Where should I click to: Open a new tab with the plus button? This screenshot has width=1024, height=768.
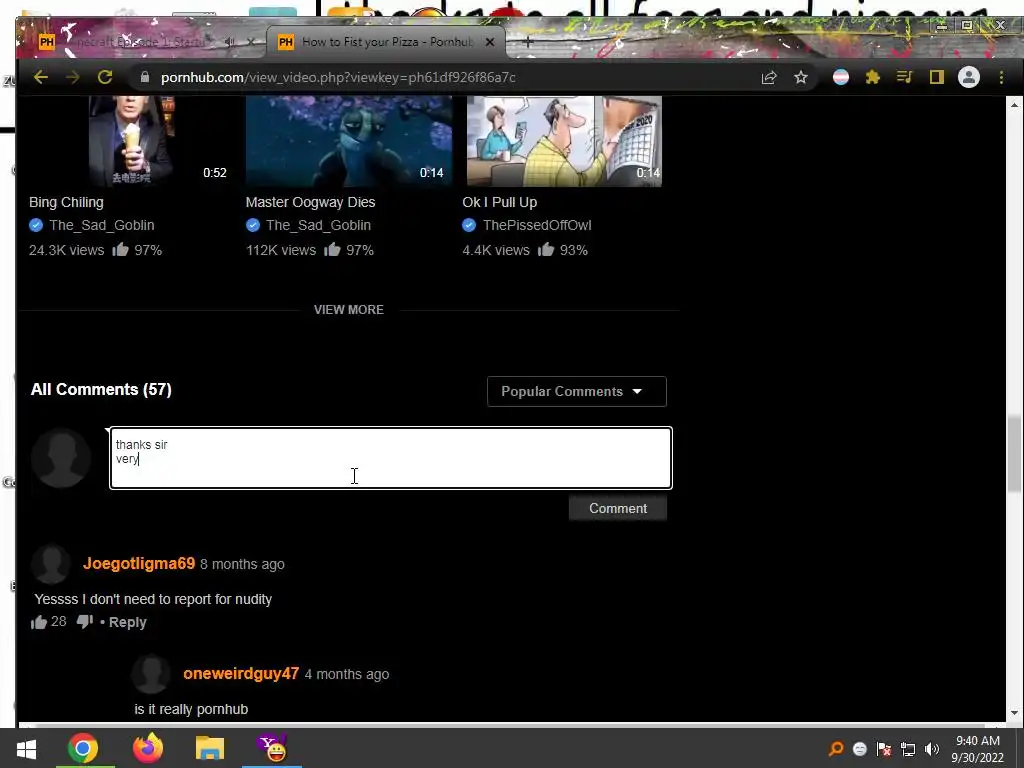click(528, 42)
